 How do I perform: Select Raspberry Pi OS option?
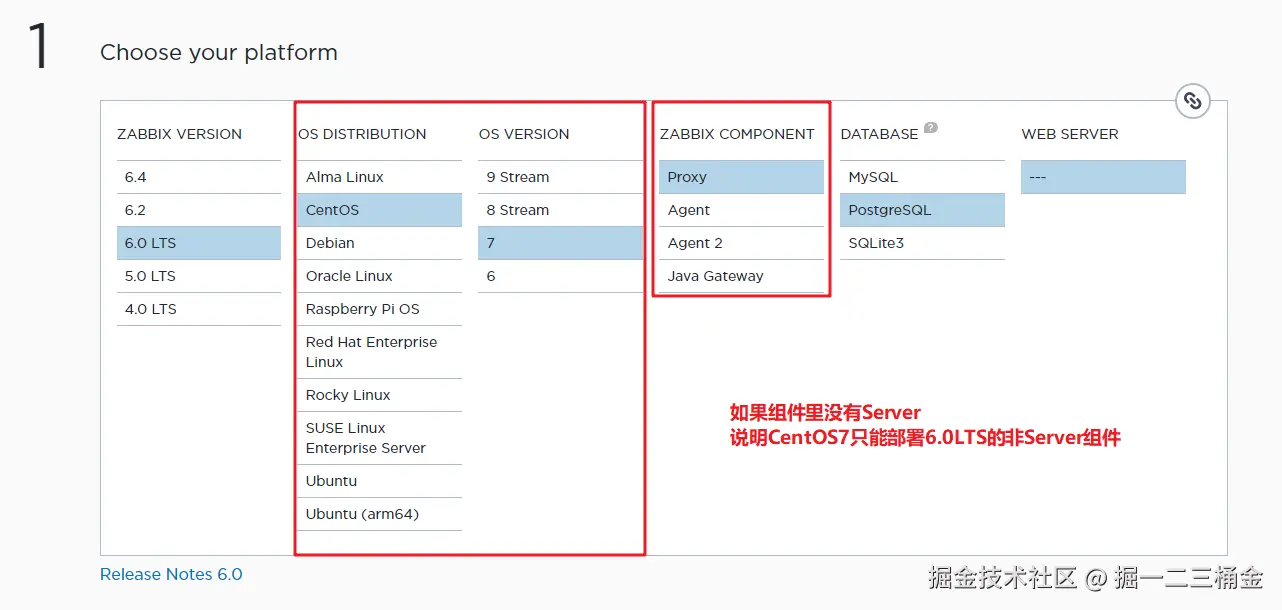380,309
